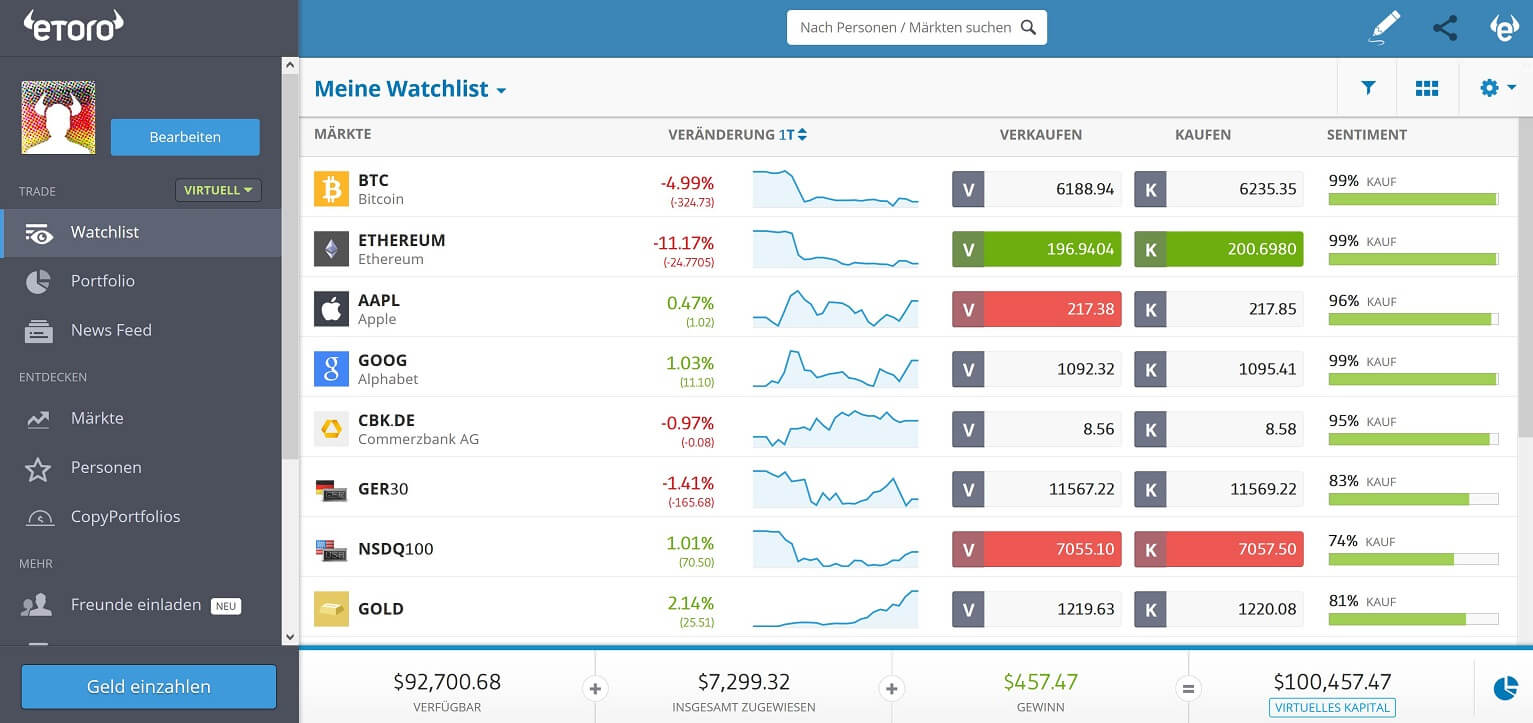The height and width of the screenshot is (723, 1533).
Task: Click NSDQ100 sentiment bar 74%
Action: pos(1413,559)
